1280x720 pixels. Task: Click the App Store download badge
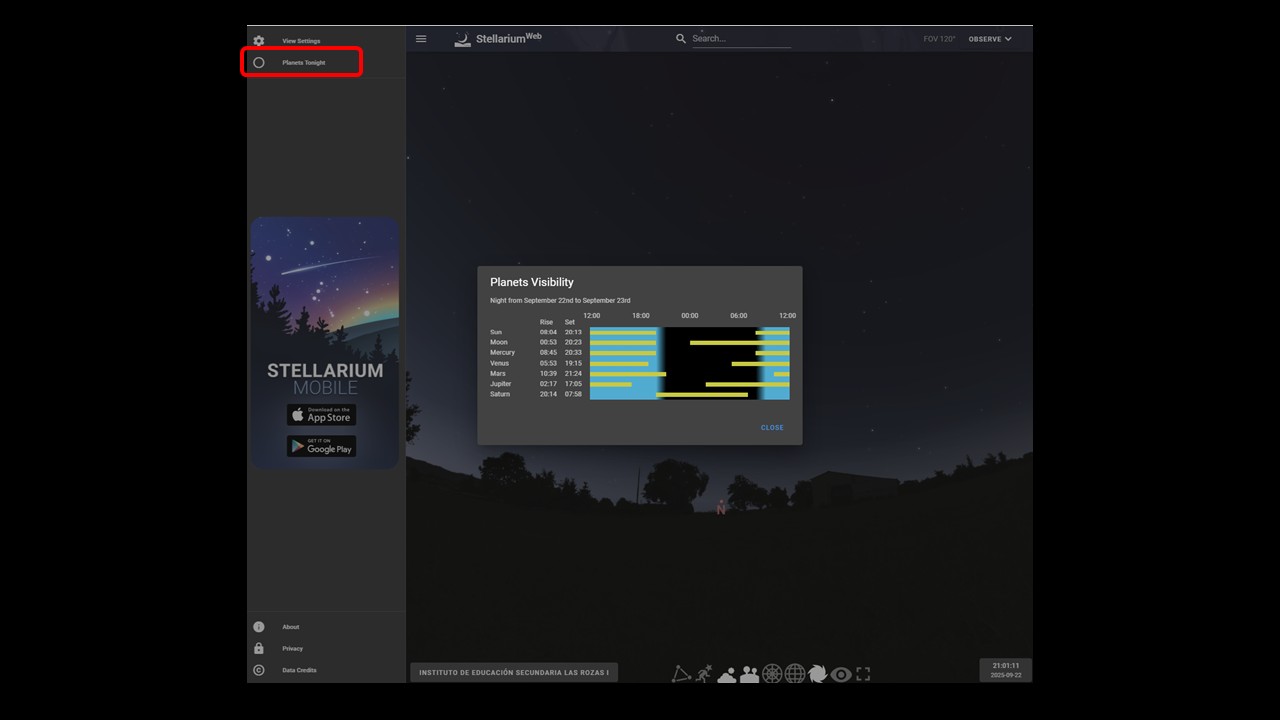(x=321, y=414)
